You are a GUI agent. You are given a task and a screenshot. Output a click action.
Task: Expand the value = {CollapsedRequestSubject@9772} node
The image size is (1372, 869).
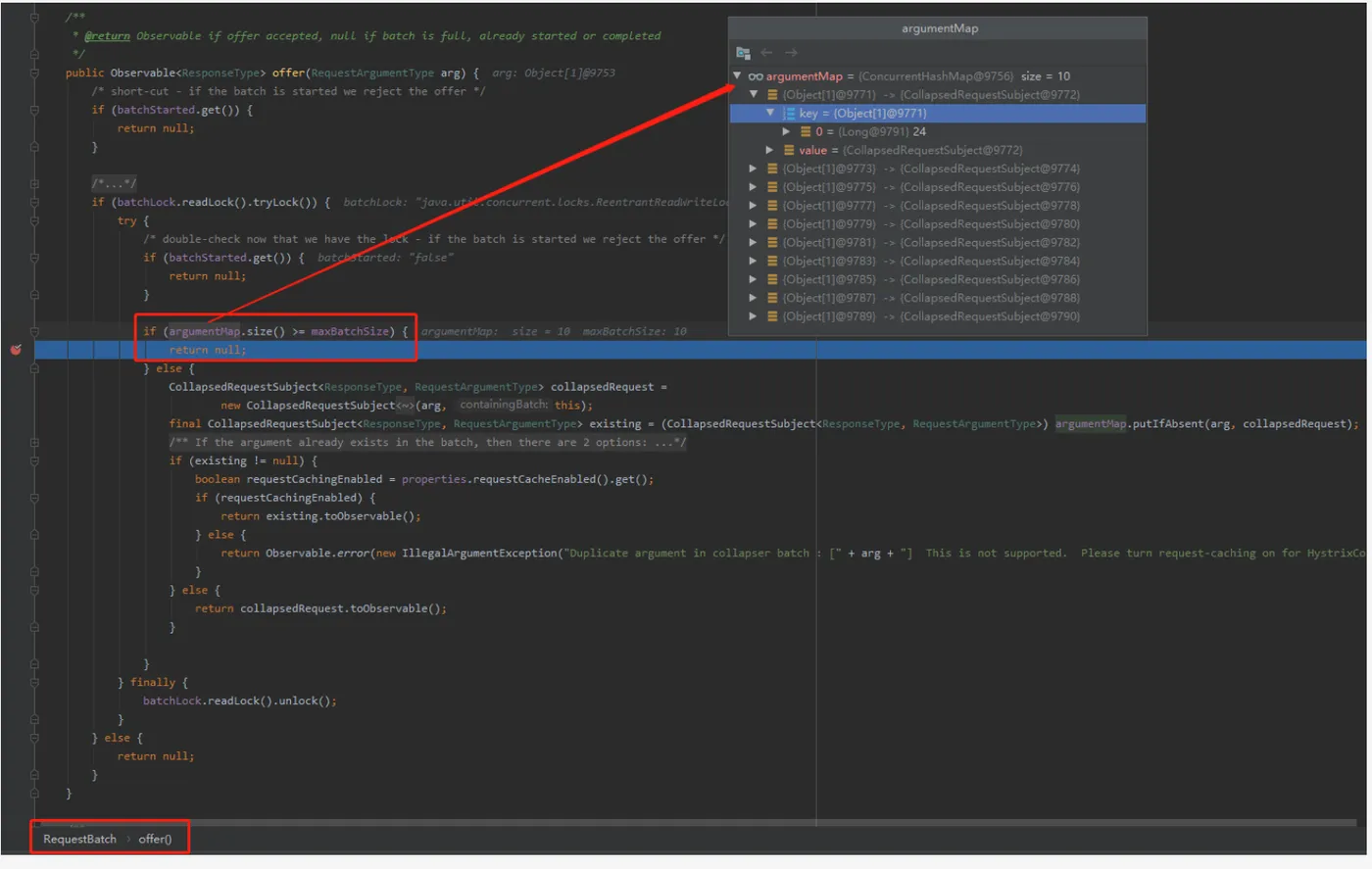point(770,150)
